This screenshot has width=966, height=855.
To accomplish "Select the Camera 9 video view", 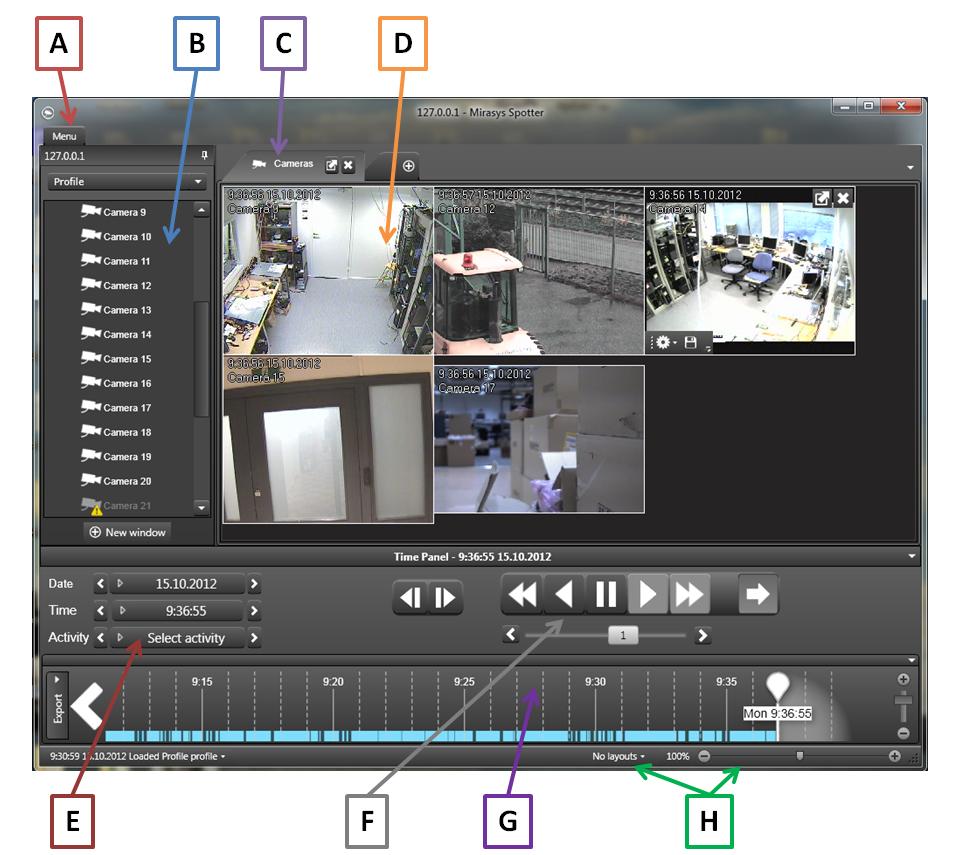I will coord(328,271).
